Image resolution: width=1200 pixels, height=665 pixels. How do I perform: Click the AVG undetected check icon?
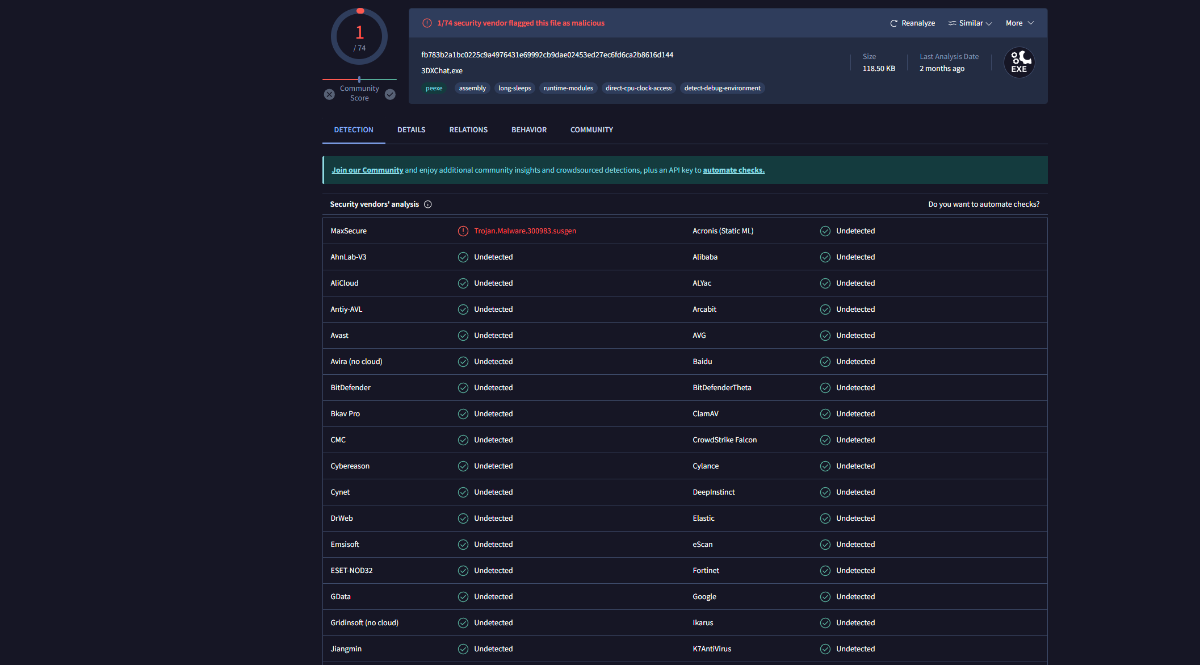coord(825,335)
